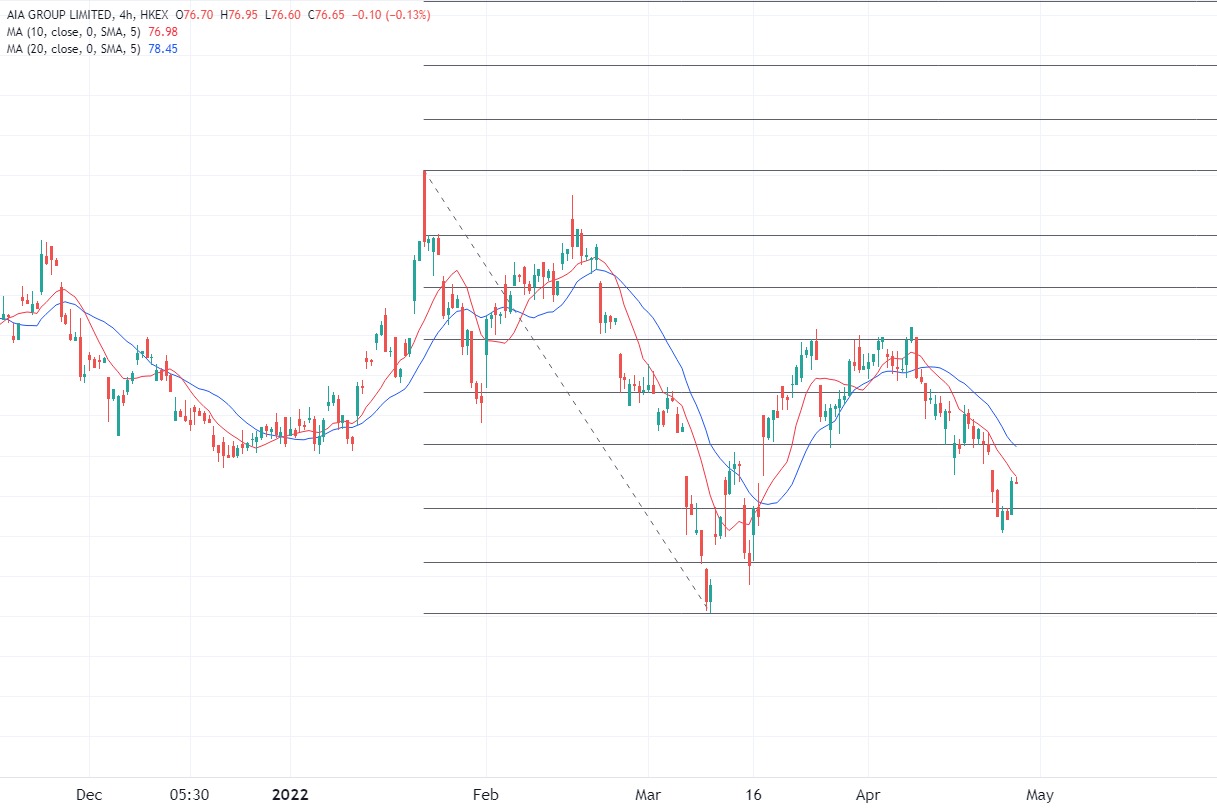Click the Feb label on time axis

tap(485, 795)
